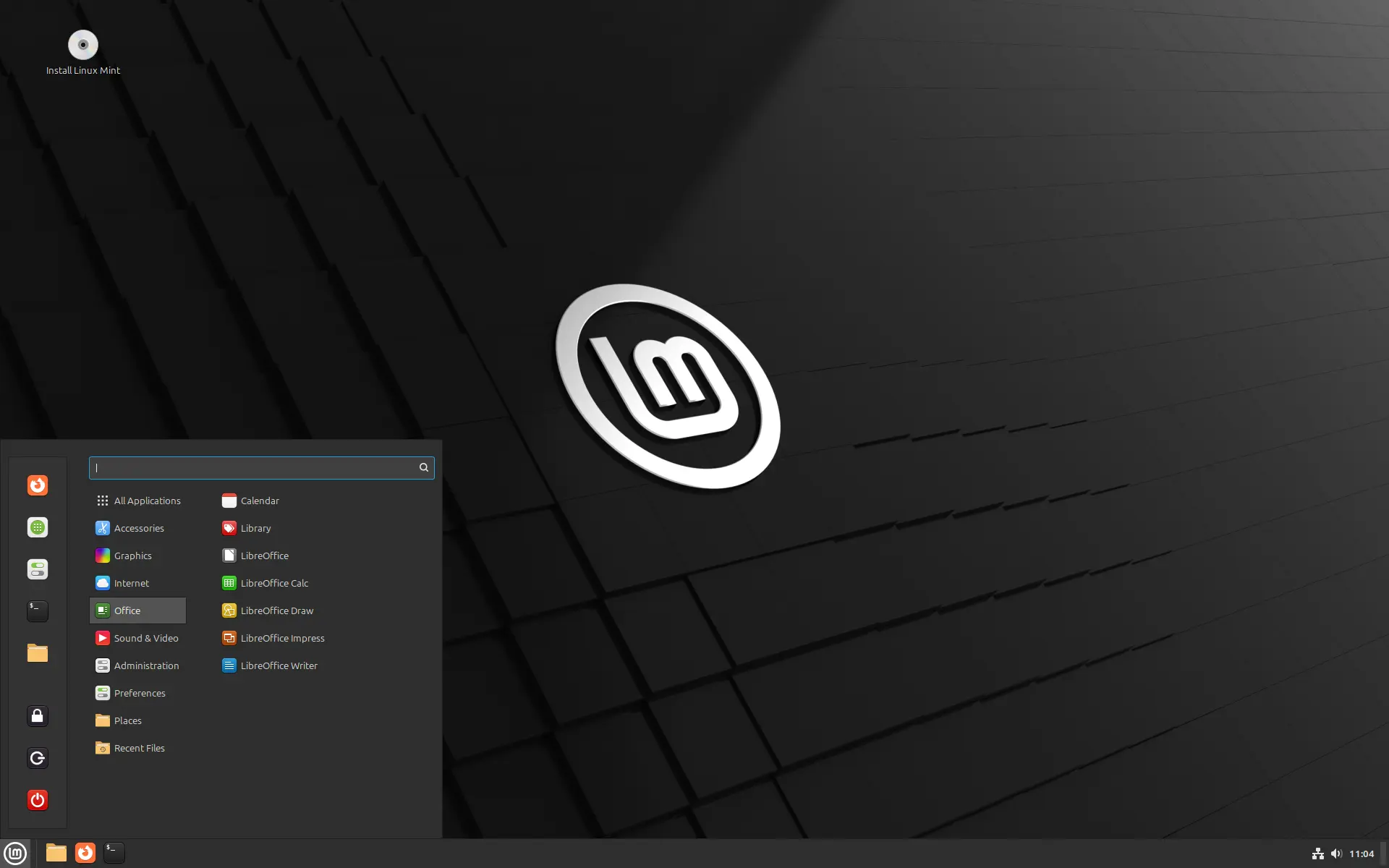Open Terminal from taskbar dock
1389x868 pixels.
click(x=113, y=852)
